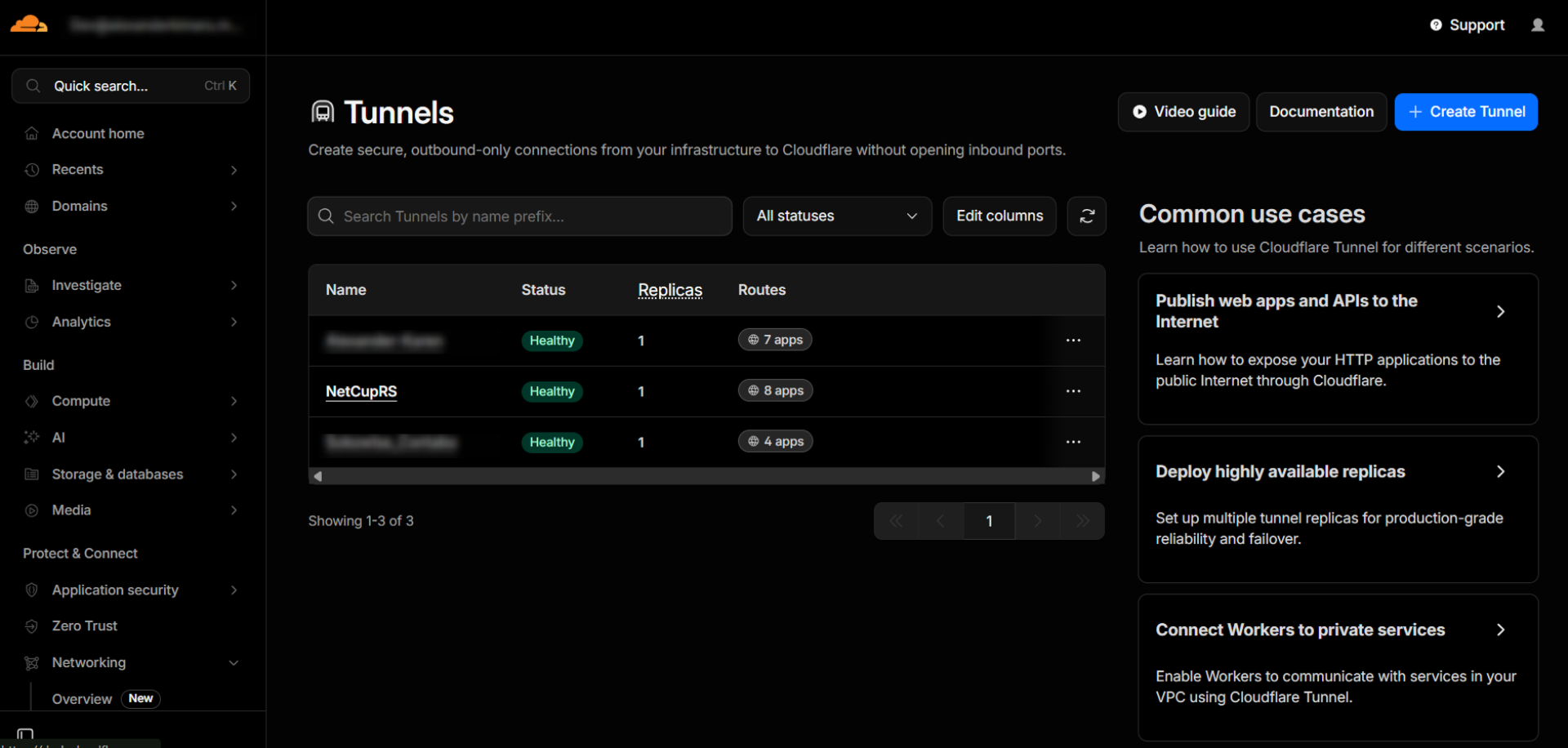The width and height of the screenshot is (1568, 748).
Task: Focus the Search Tunnels by name field
Action: (x=519, y=216)
